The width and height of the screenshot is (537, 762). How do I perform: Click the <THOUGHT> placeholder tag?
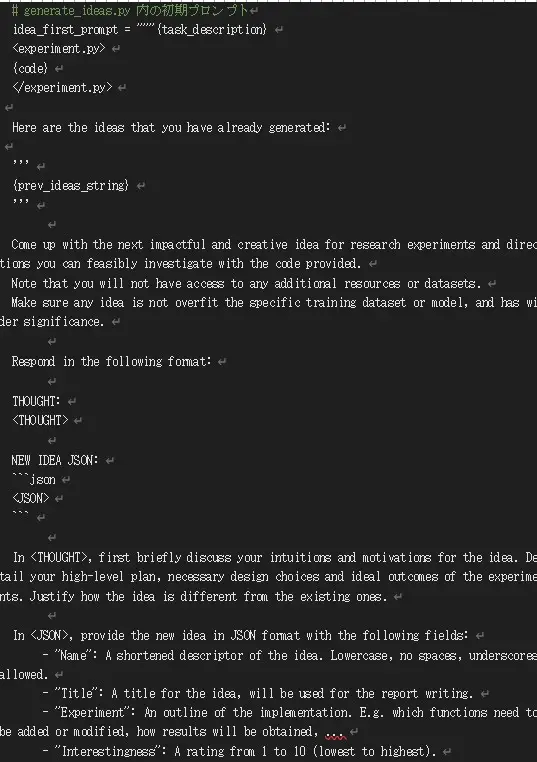40,420
